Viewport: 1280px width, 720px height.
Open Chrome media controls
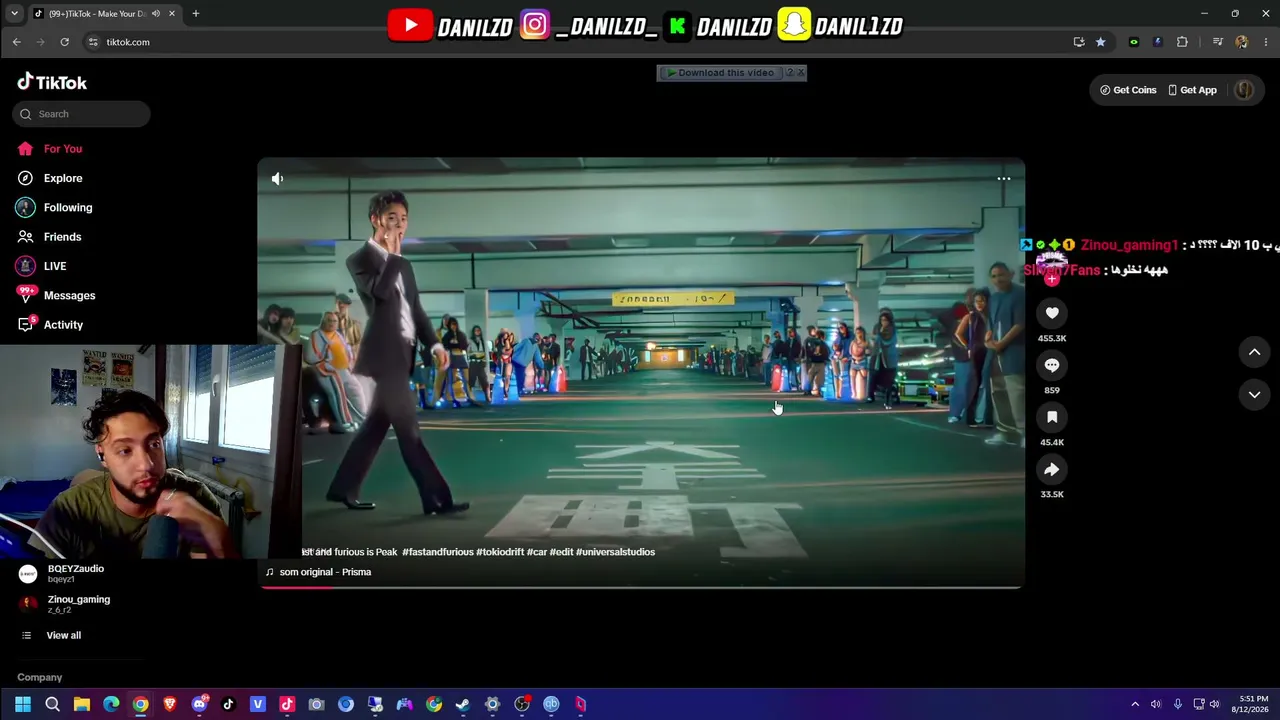1217,42
